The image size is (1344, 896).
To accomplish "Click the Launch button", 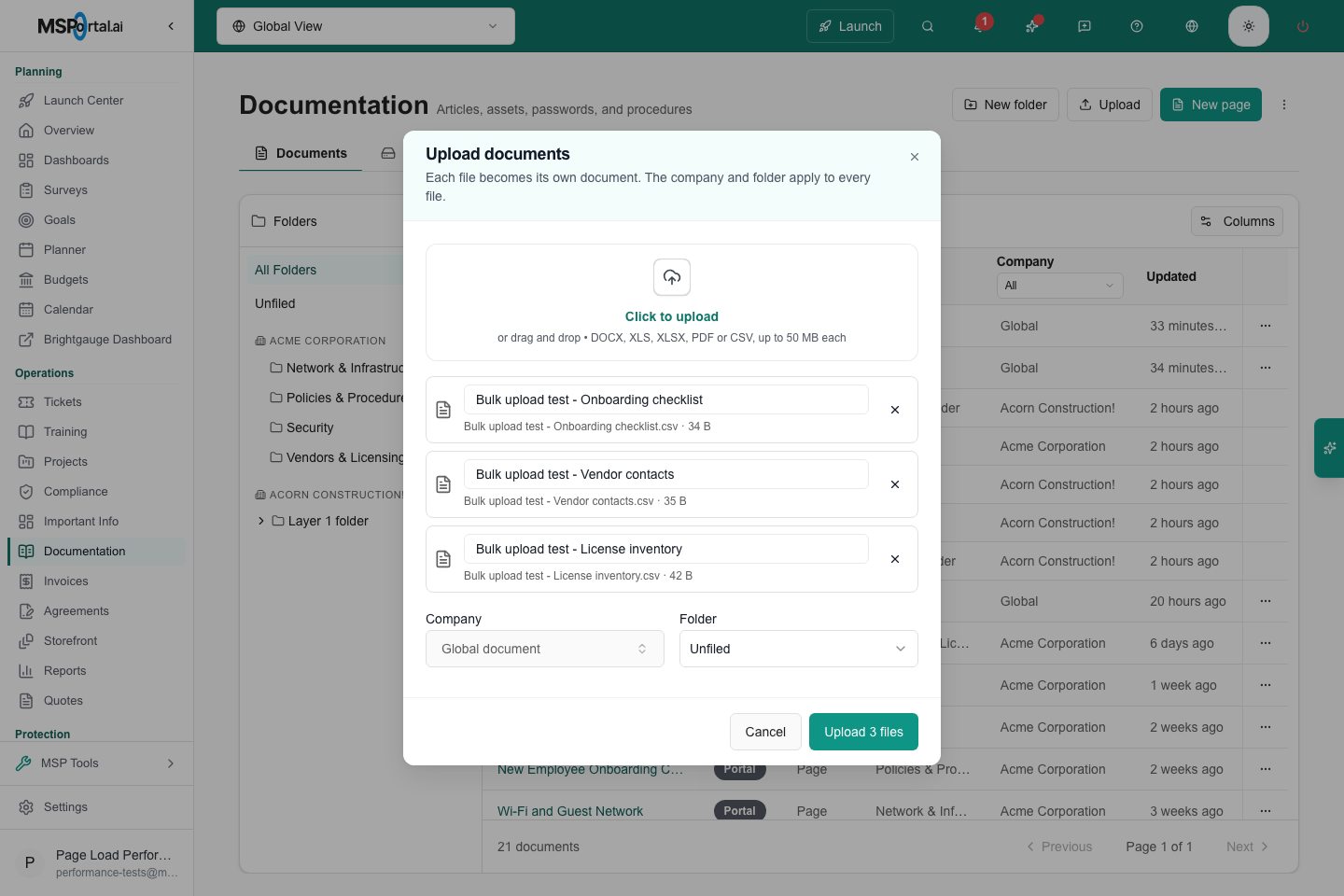I will (850, 26).
